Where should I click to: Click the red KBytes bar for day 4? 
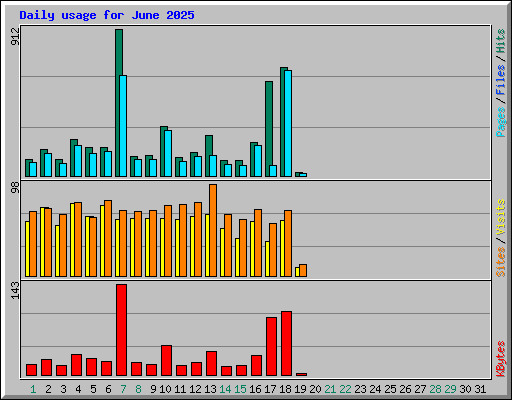(76, 365)
